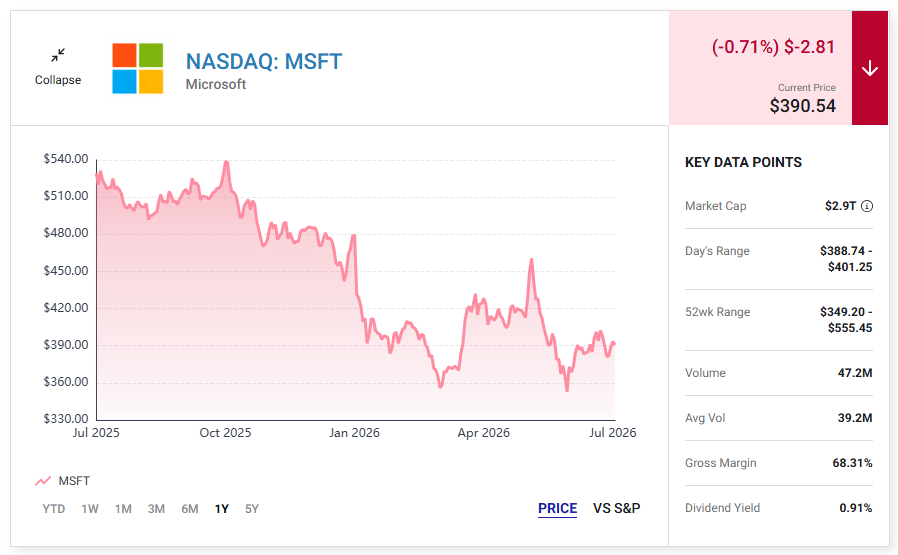The image size is (898, 555).
Task: Click the red down-arrow price indicator
Action: point(870,68)
